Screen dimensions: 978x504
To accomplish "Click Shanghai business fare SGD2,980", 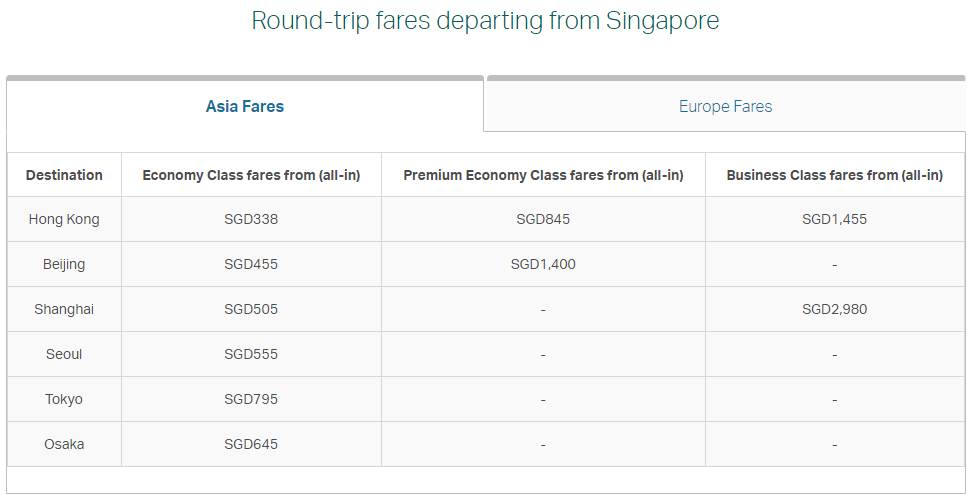I will click(834, 309).
